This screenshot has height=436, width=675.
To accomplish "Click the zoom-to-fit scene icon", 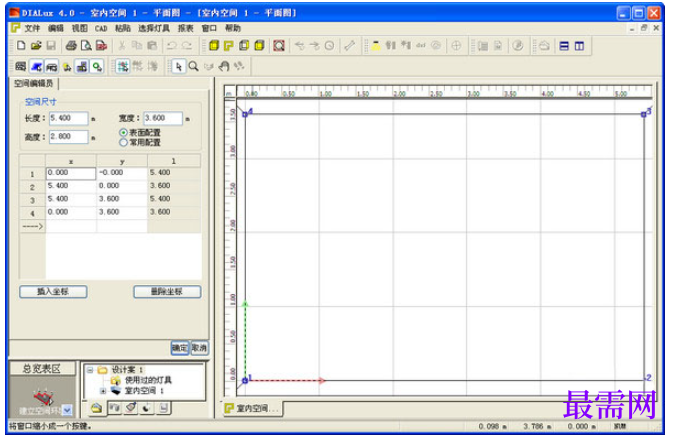I will 279,45.
